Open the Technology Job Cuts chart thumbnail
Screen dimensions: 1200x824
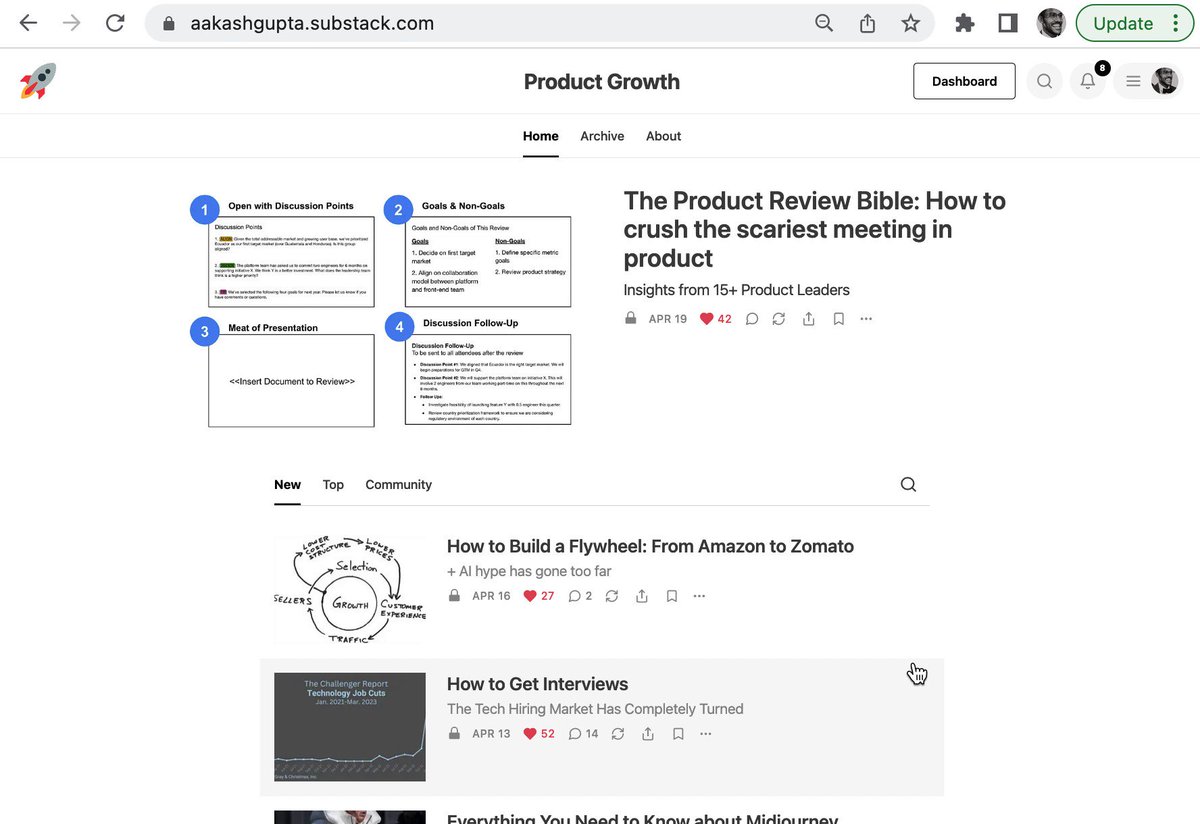point(350,727)
